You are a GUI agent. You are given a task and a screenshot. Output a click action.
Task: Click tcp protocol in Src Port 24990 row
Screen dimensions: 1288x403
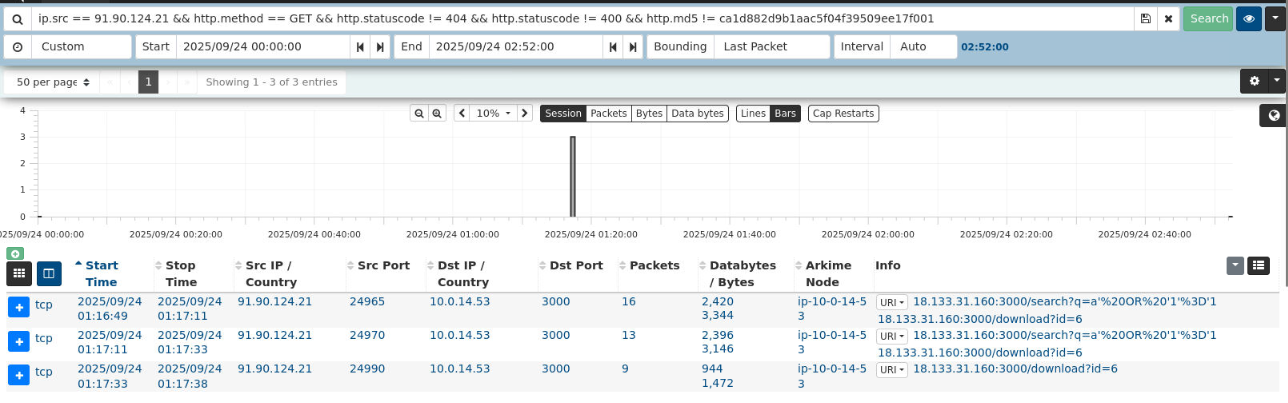[x=44, y=371]
